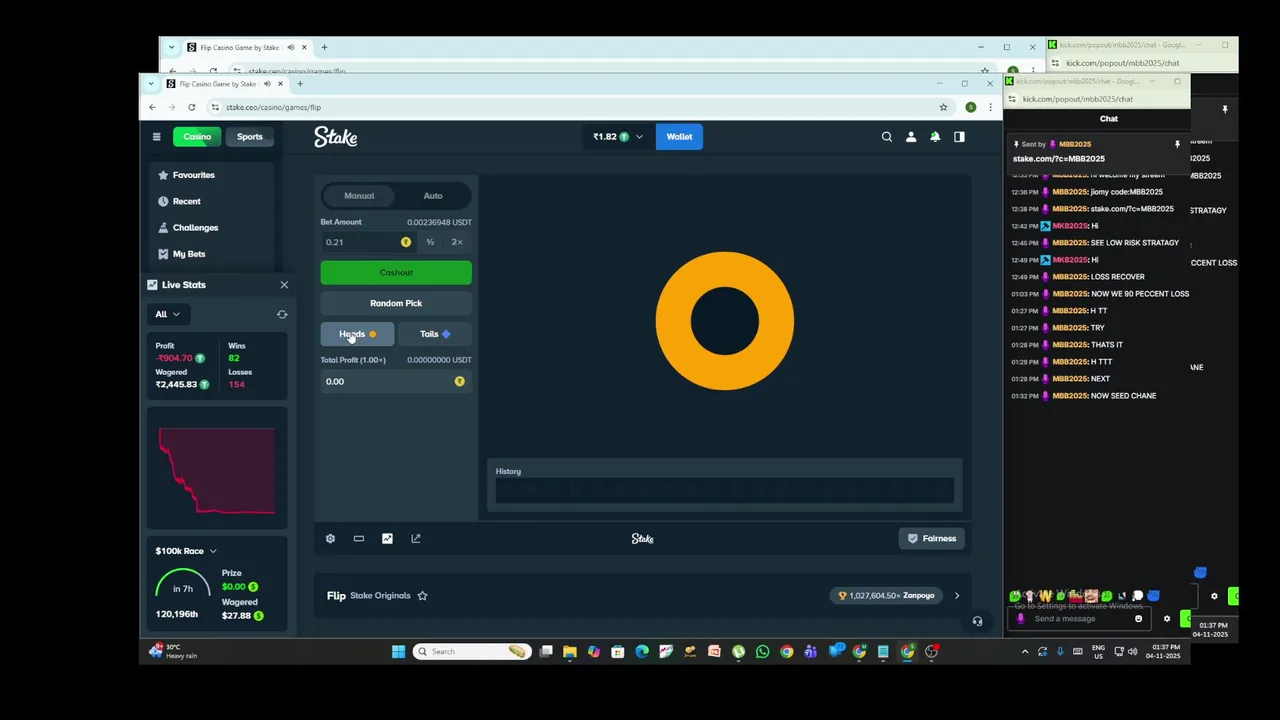Screen dimensions: 1280x720
Task: Open a new tab in the back Chrome window
Action: point(324,47)
